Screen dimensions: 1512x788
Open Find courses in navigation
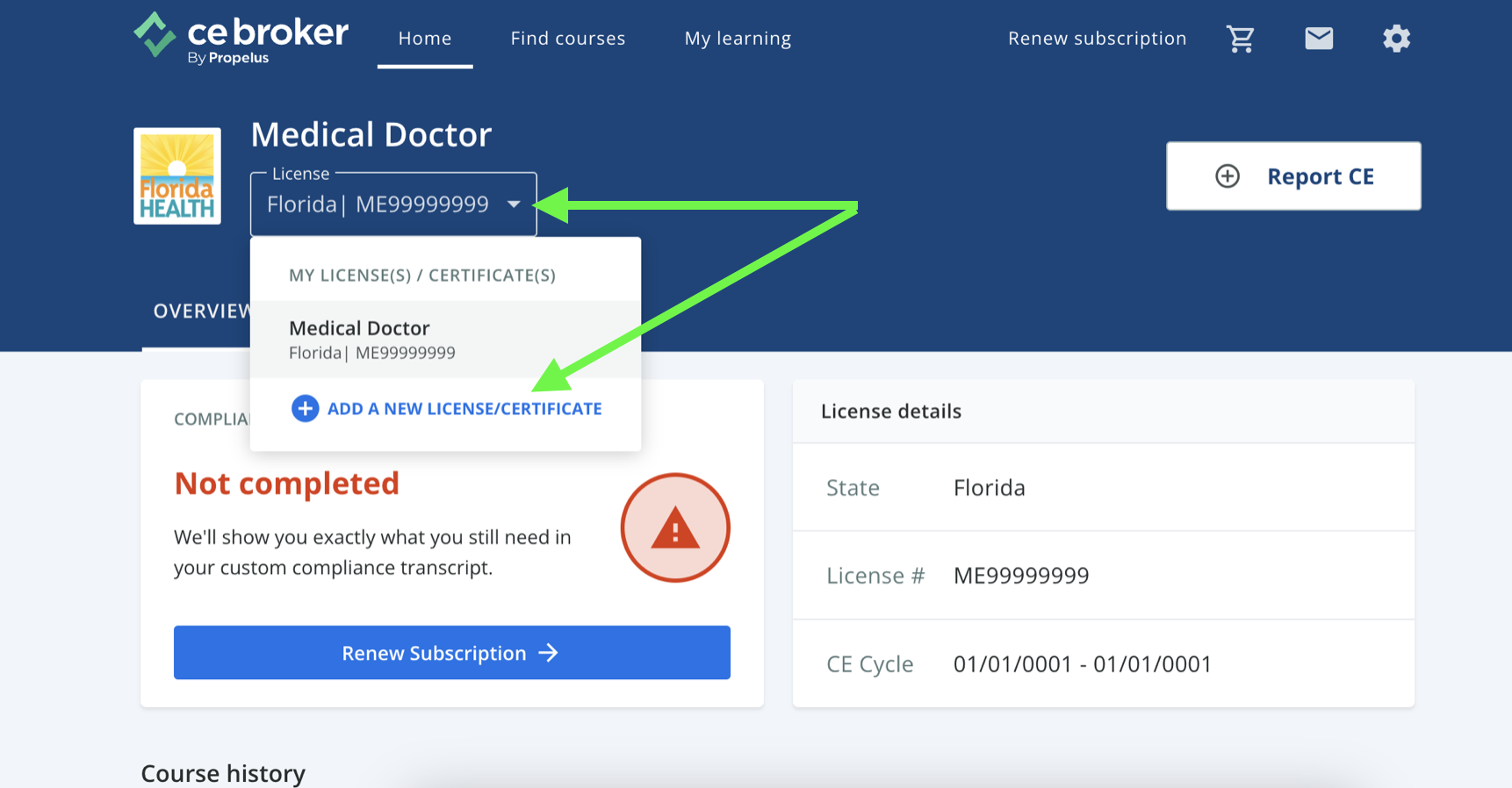[568, 39]
